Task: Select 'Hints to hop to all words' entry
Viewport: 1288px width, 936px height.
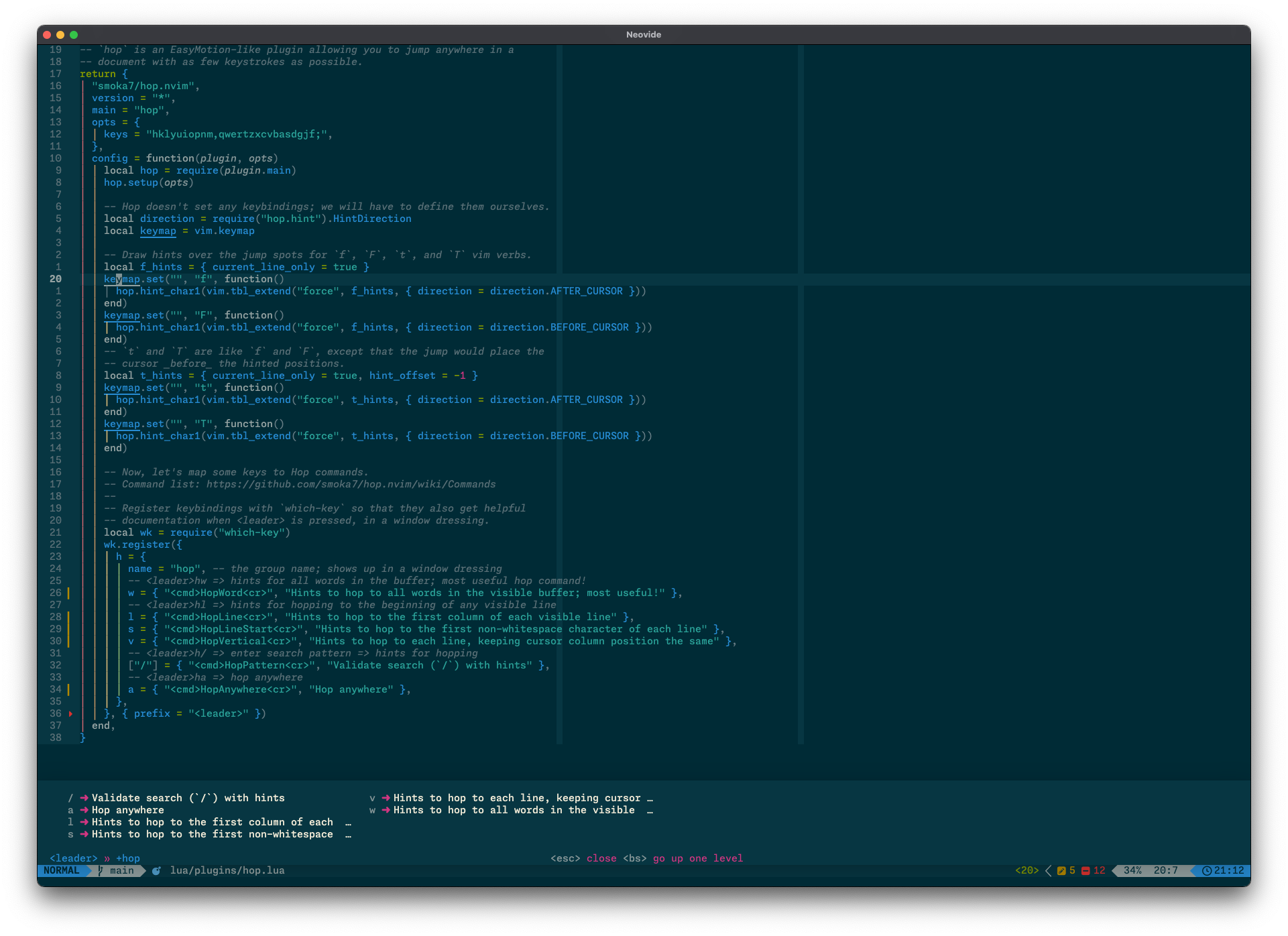Action: click(x=514, y=810)
